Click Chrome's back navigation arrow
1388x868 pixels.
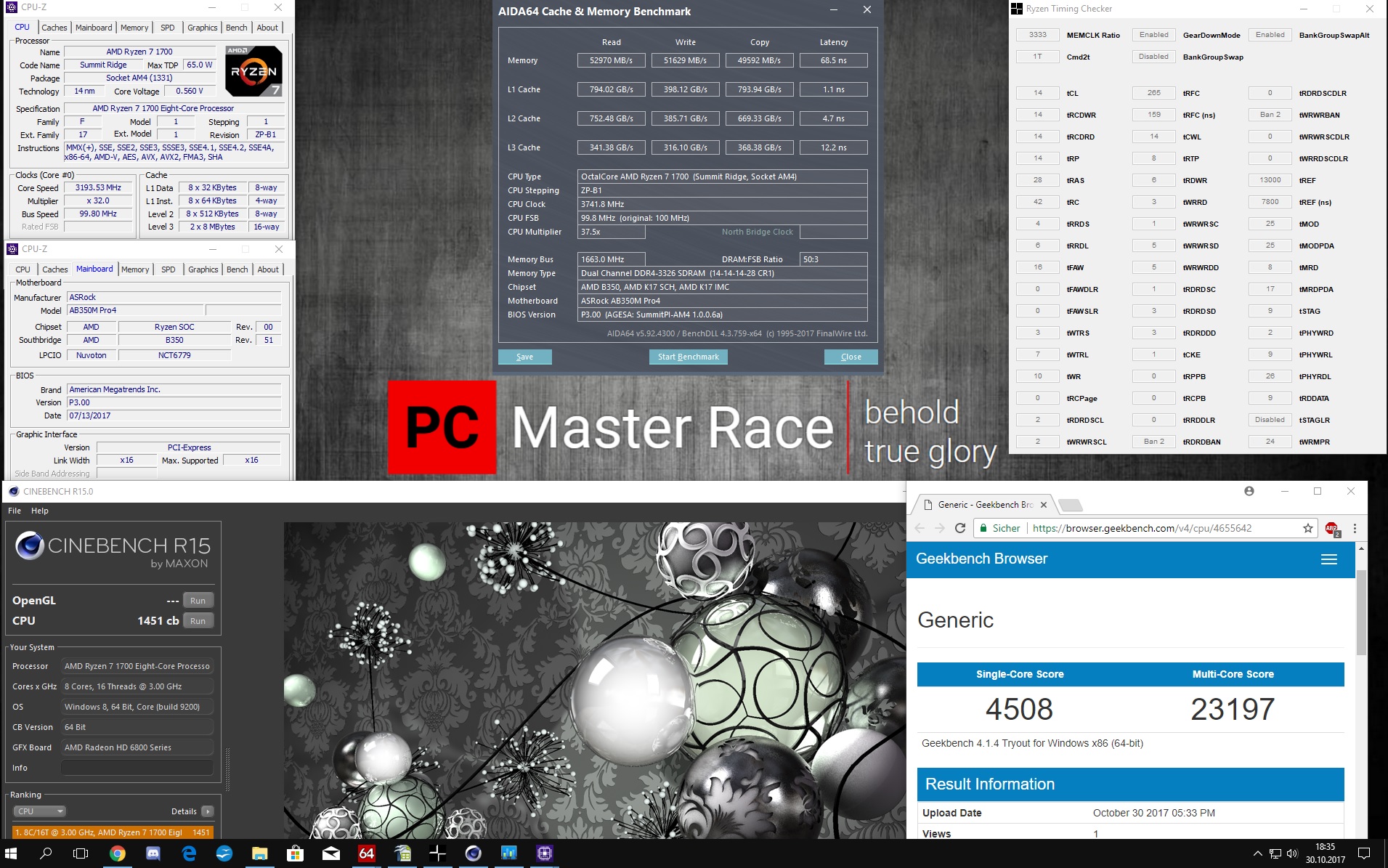920,528
